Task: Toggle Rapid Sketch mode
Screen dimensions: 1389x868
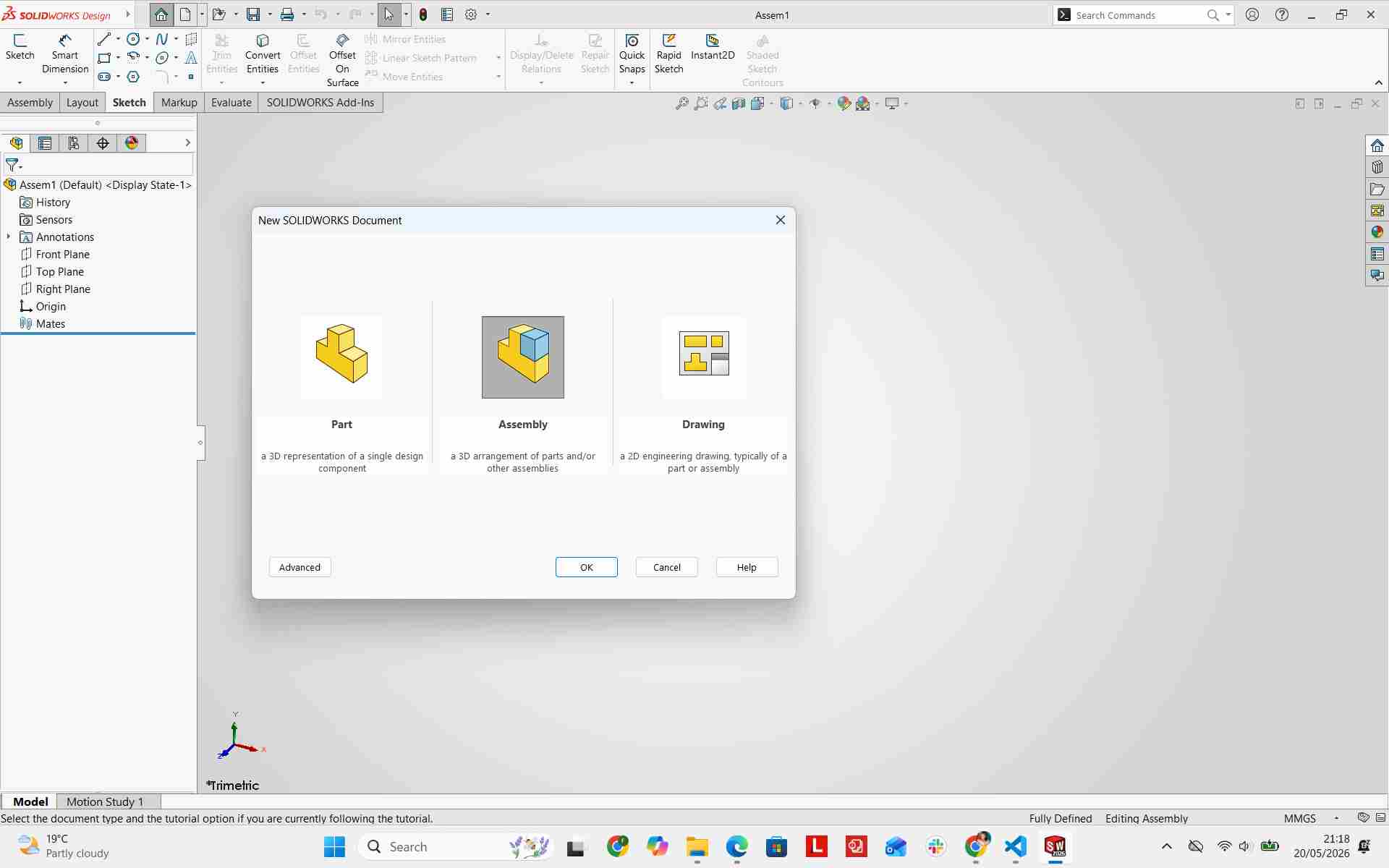Action: (x=668, y=54)
